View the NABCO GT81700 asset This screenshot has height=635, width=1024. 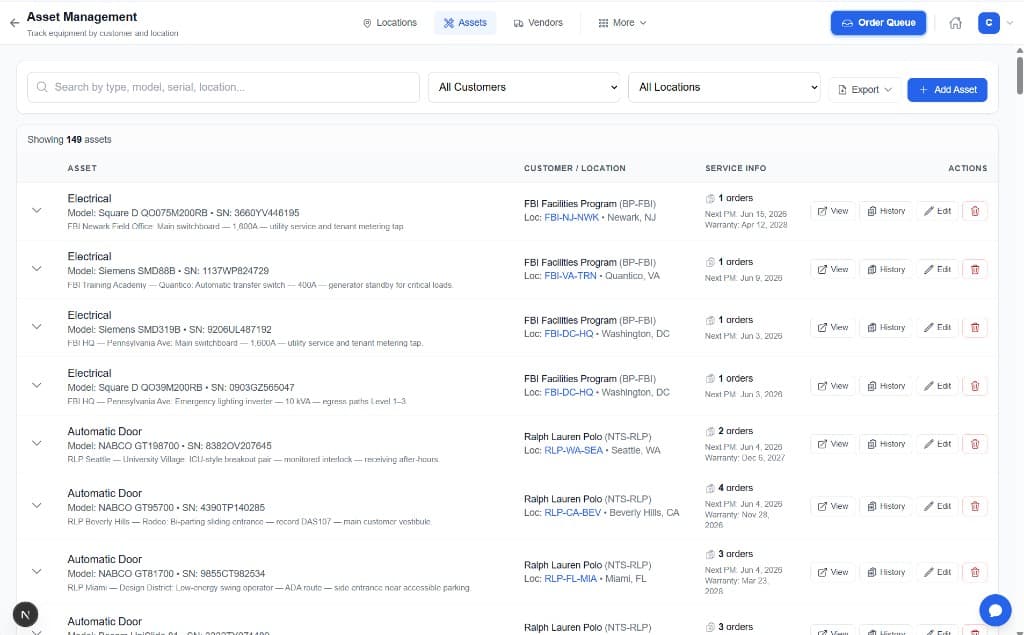833,572
